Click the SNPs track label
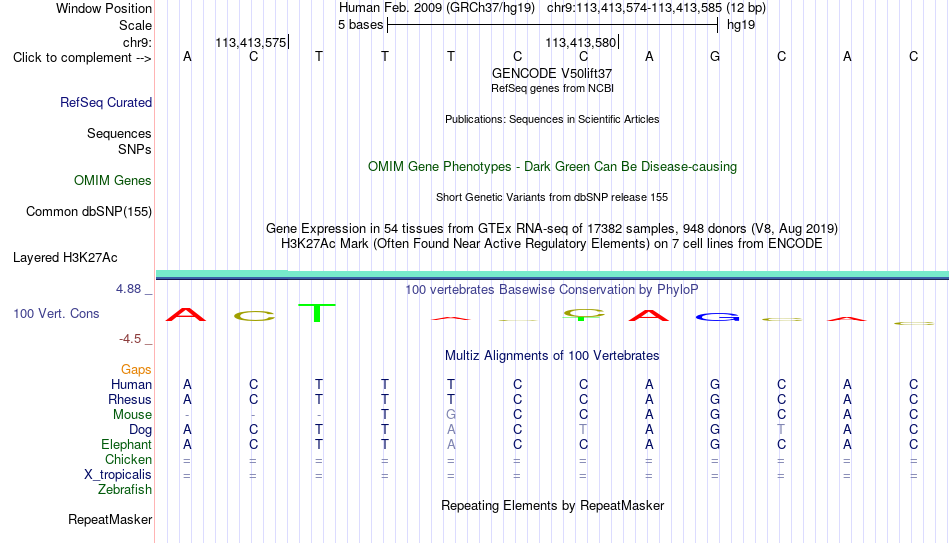Image resolution: width=950 pixels, height=543 pixels. tap(135, 149)
